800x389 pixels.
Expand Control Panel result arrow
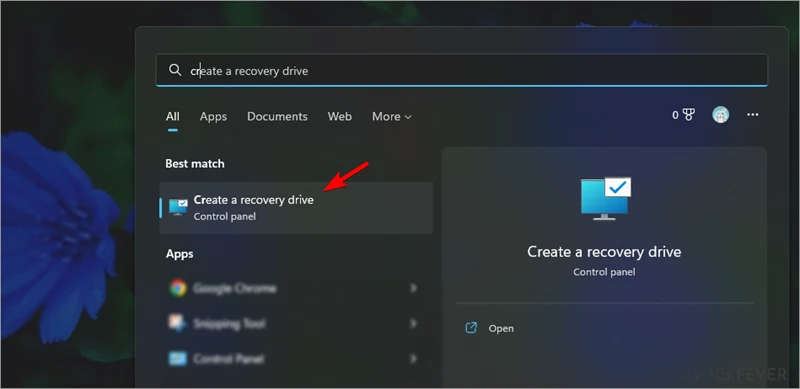(413, 359)
